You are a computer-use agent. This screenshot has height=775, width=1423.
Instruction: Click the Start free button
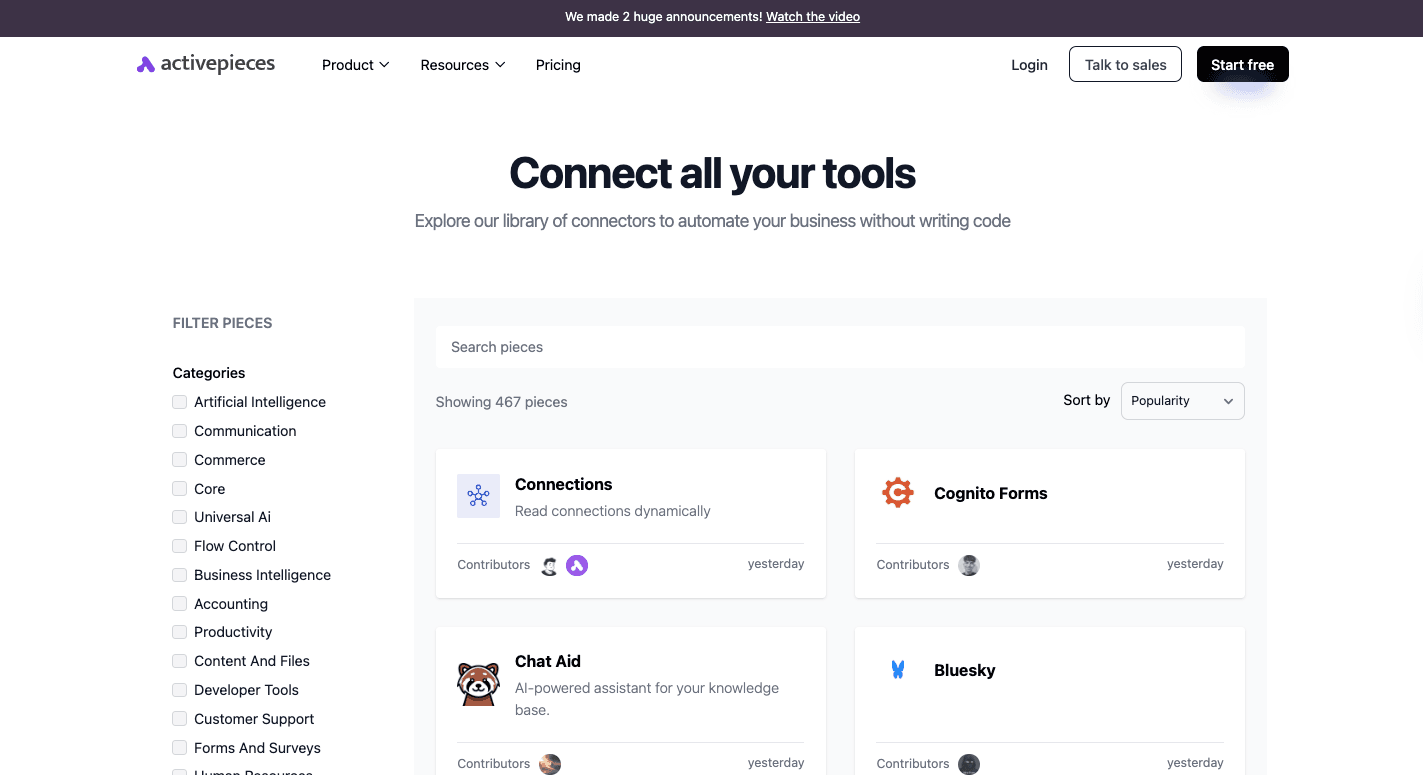[1242, 65]
